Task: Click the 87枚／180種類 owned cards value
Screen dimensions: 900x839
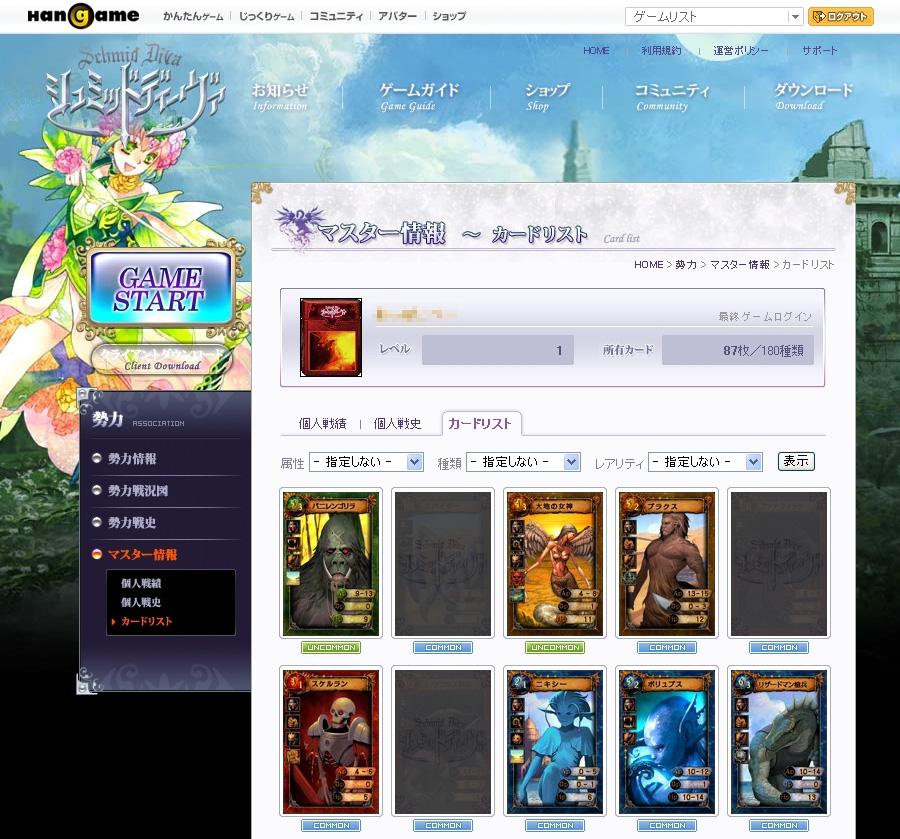Action: tap(738, 350)
